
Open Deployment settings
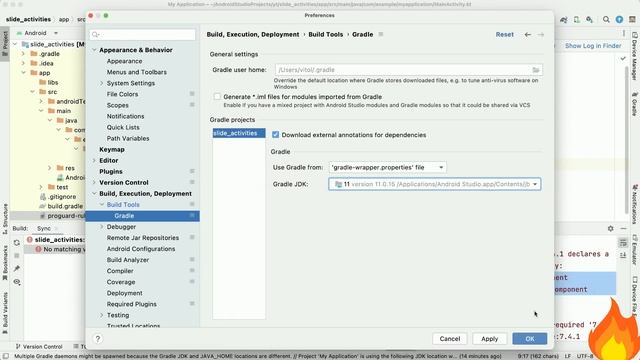[124, 293]
